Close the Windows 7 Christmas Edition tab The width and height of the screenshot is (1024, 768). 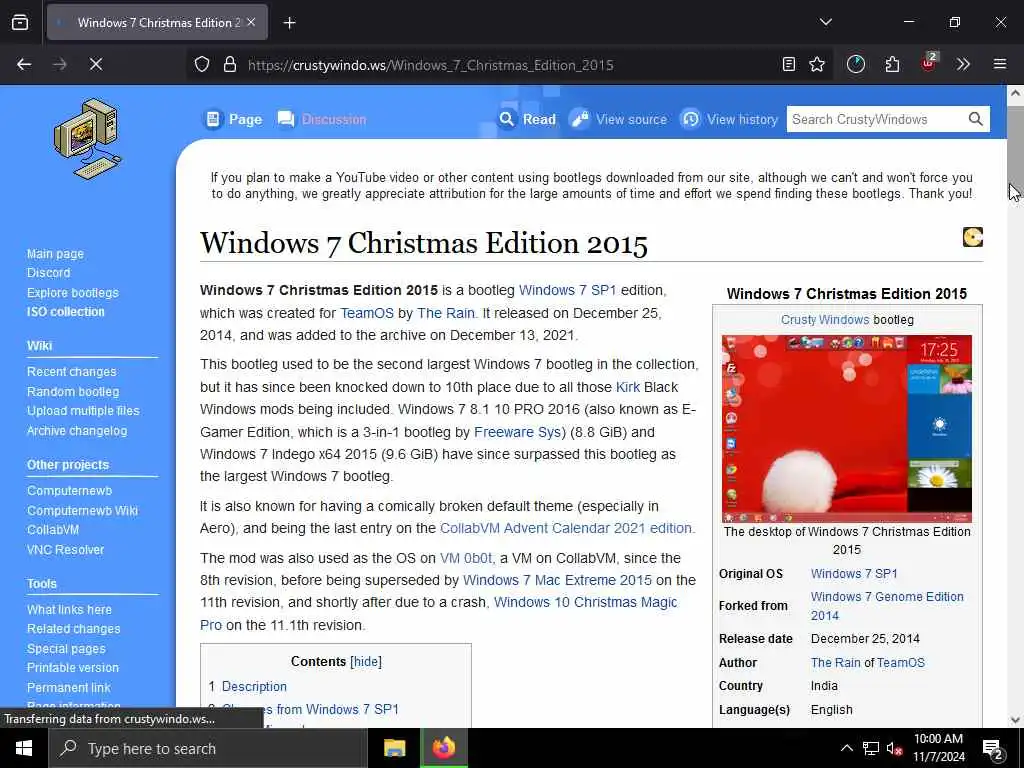coord(251,22)
